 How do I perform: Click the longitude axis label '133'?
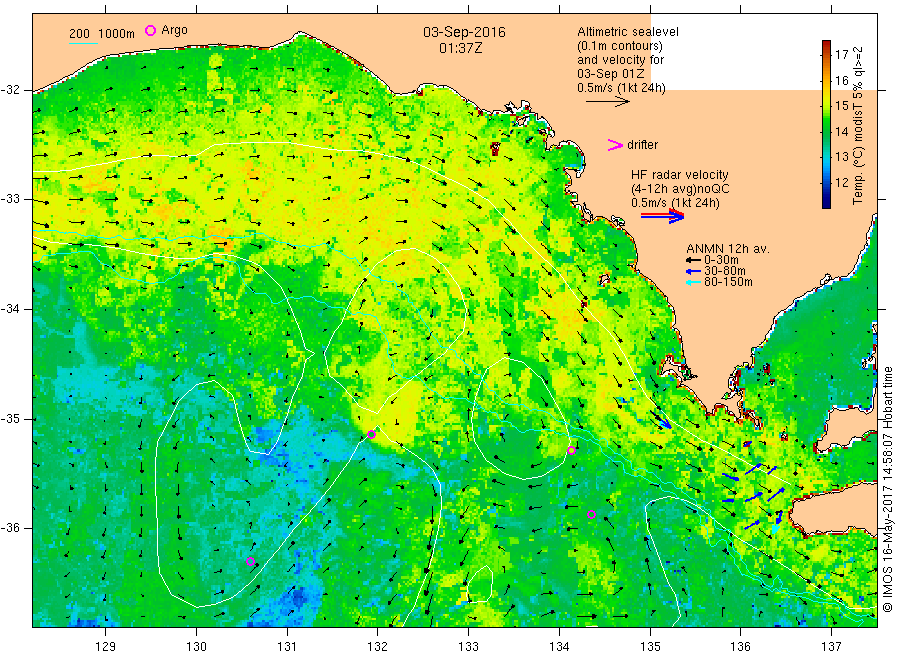(468, 647)
